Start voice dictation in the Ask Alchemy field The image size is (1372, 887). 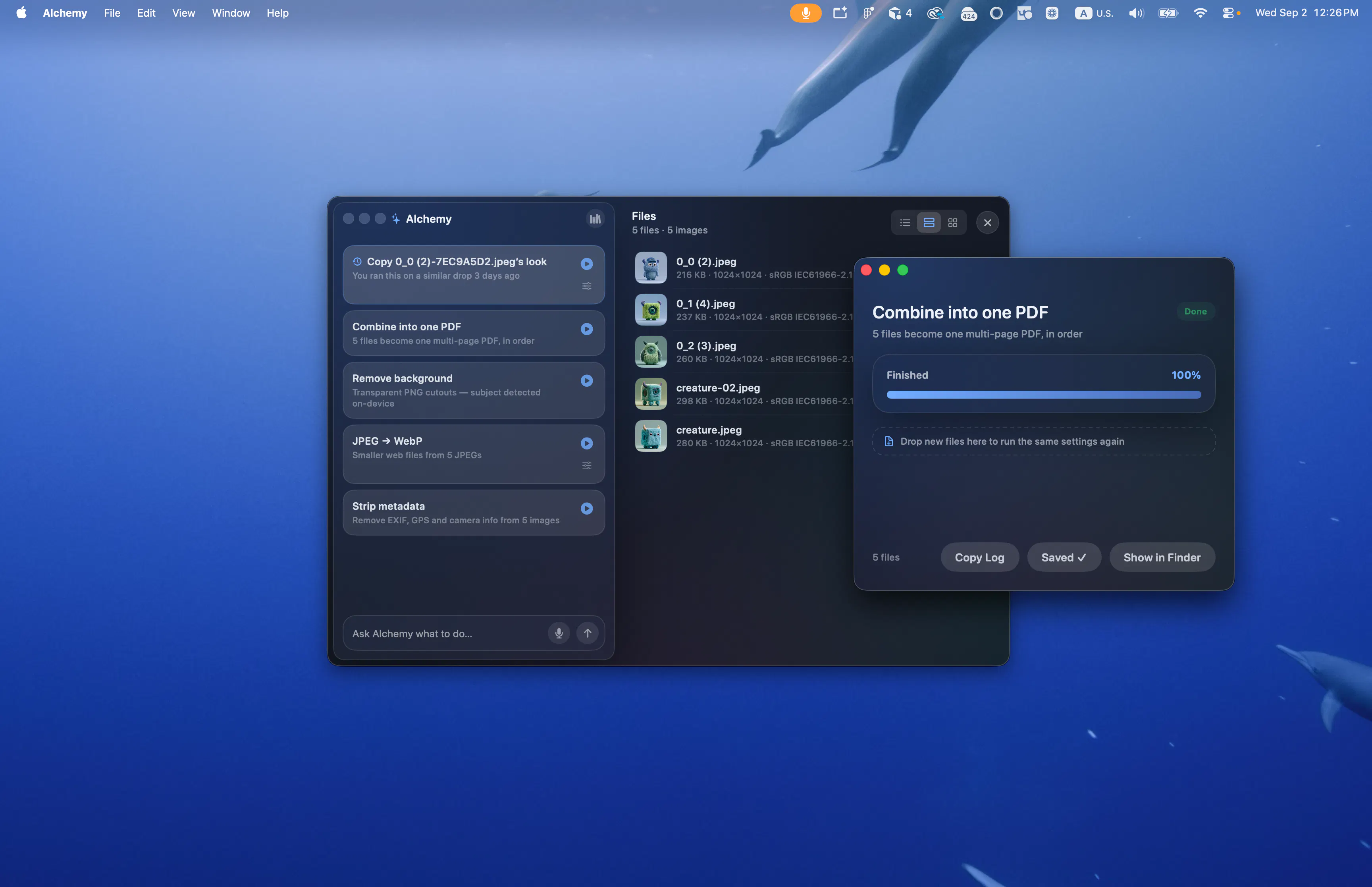(x=559, y=633)
